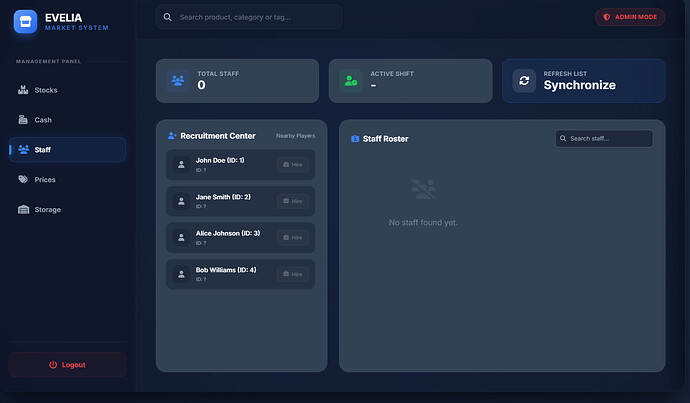Click the Evelia store logo icon

(x=25, y=21)
